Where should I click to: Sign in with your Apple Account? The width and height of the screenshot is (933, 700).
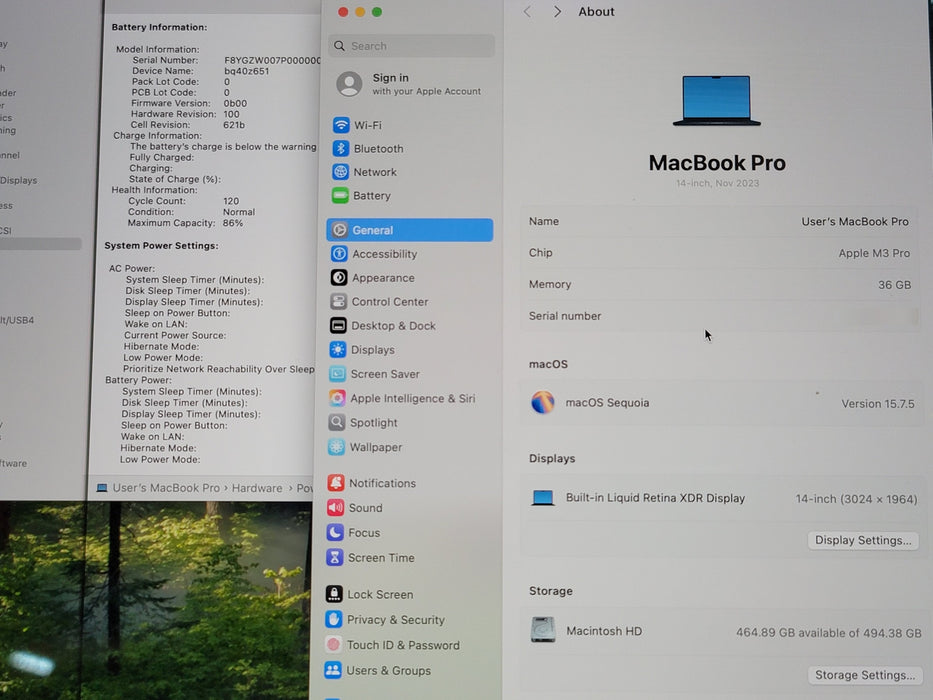427,84
